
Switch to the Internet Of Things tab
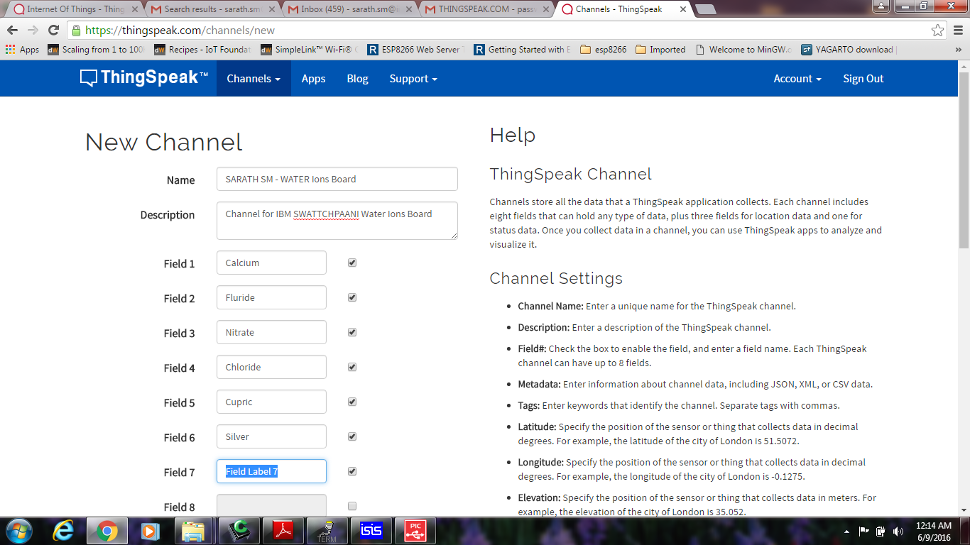[74, 9]
